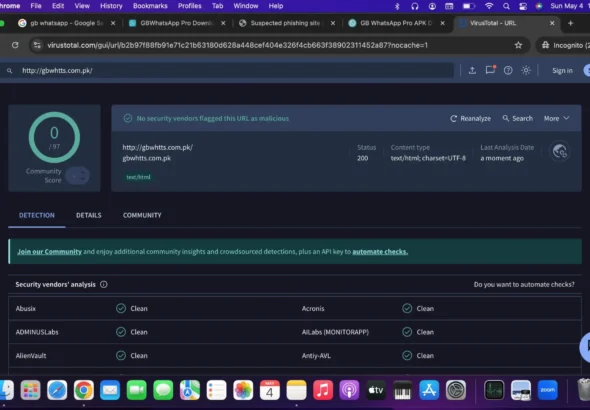Open the Incognito profile indicator
Viewport: 590px width, 410px height.
point(565,45)
